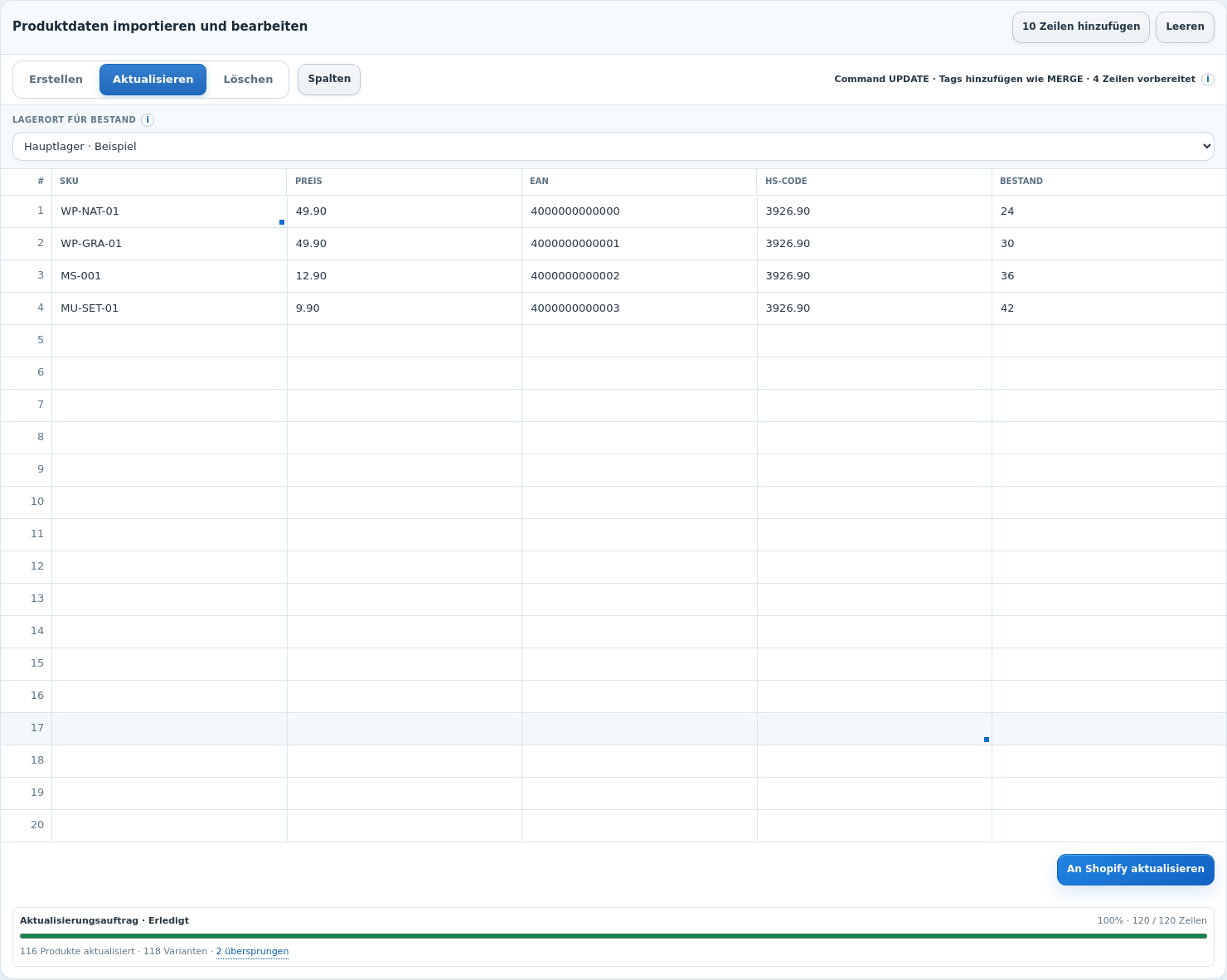Clear the table with Leeren

1185,27
